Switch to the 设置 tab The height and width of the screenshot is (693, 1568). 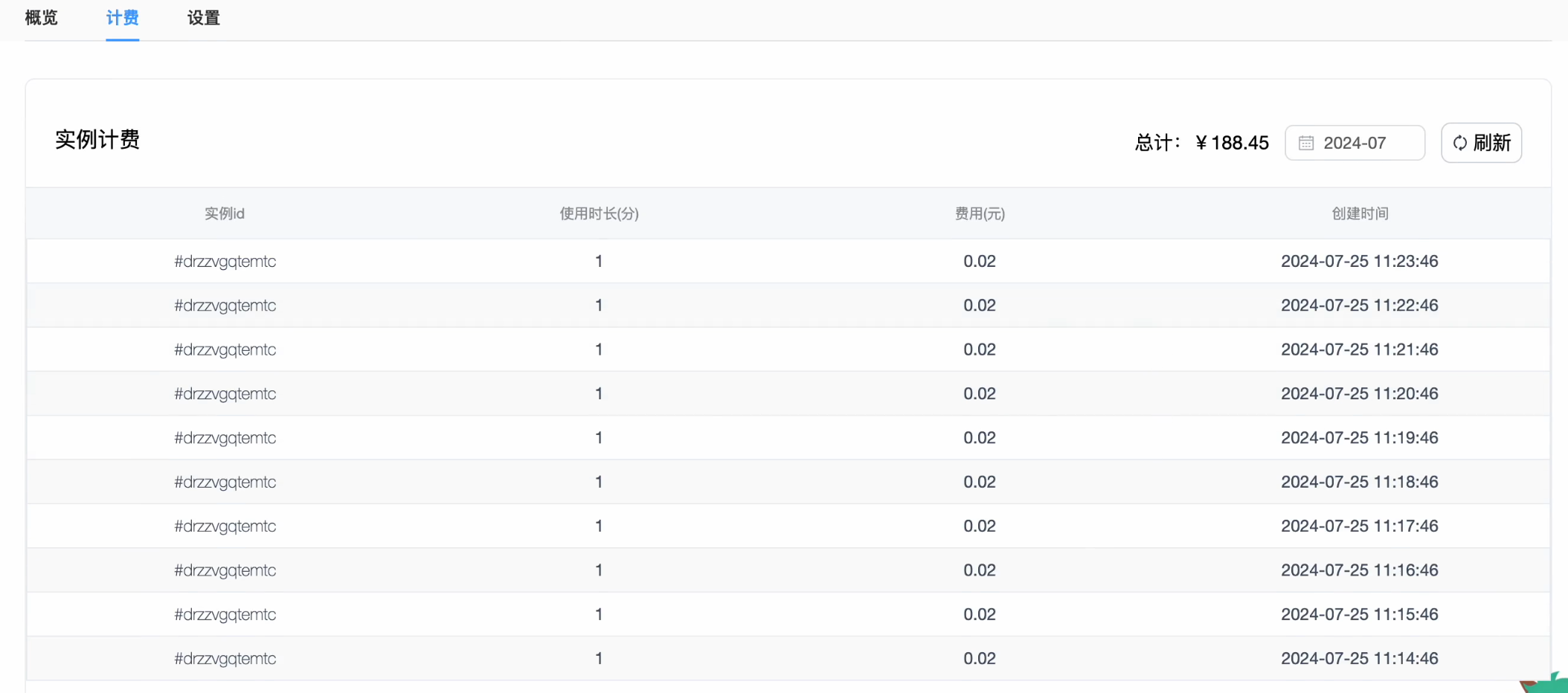tap(203, 18)
